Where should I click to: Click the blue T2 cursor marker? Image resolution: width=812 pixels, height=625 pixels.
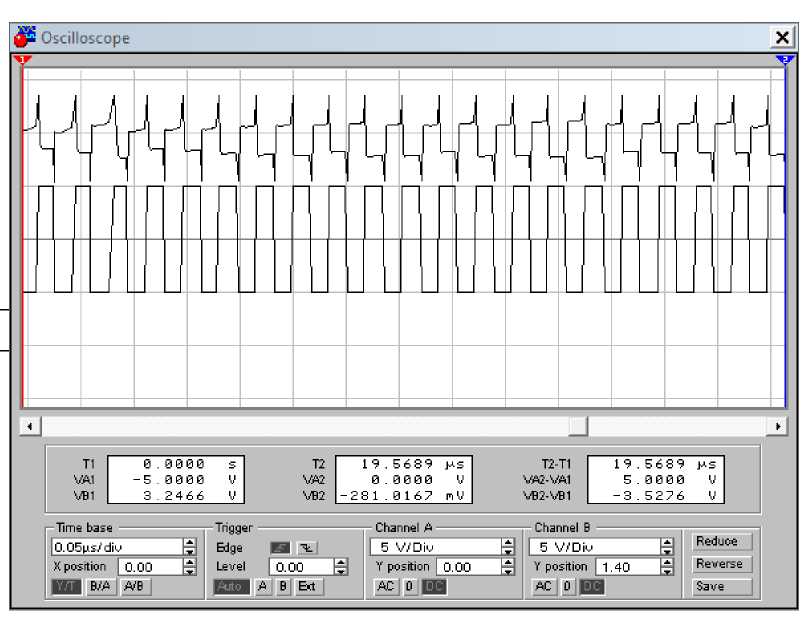(x=786, y=60)
